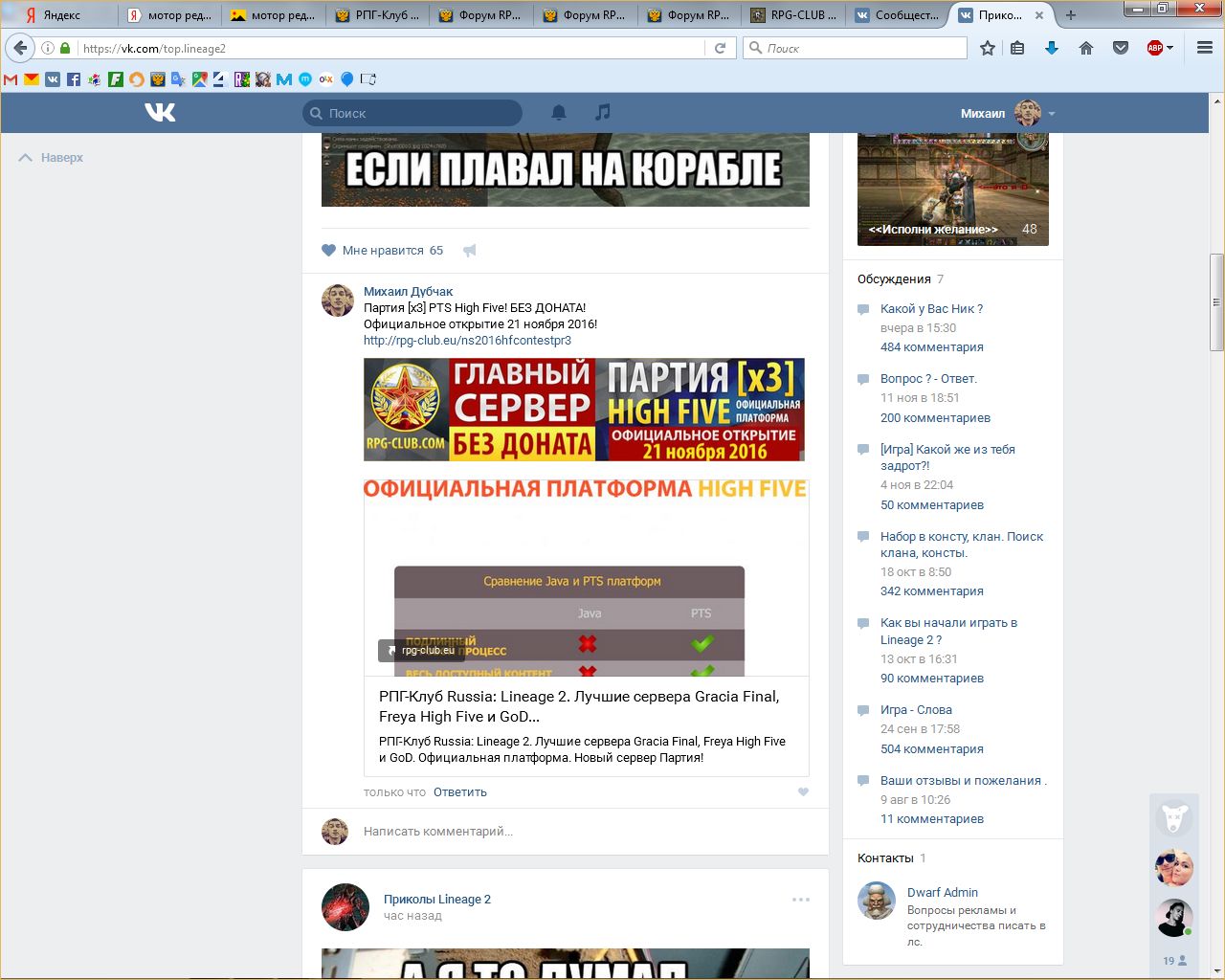This screenshot has height=980, width=1225.
Task: Open post options three-dots menu
Action: (x=801, y=900)
